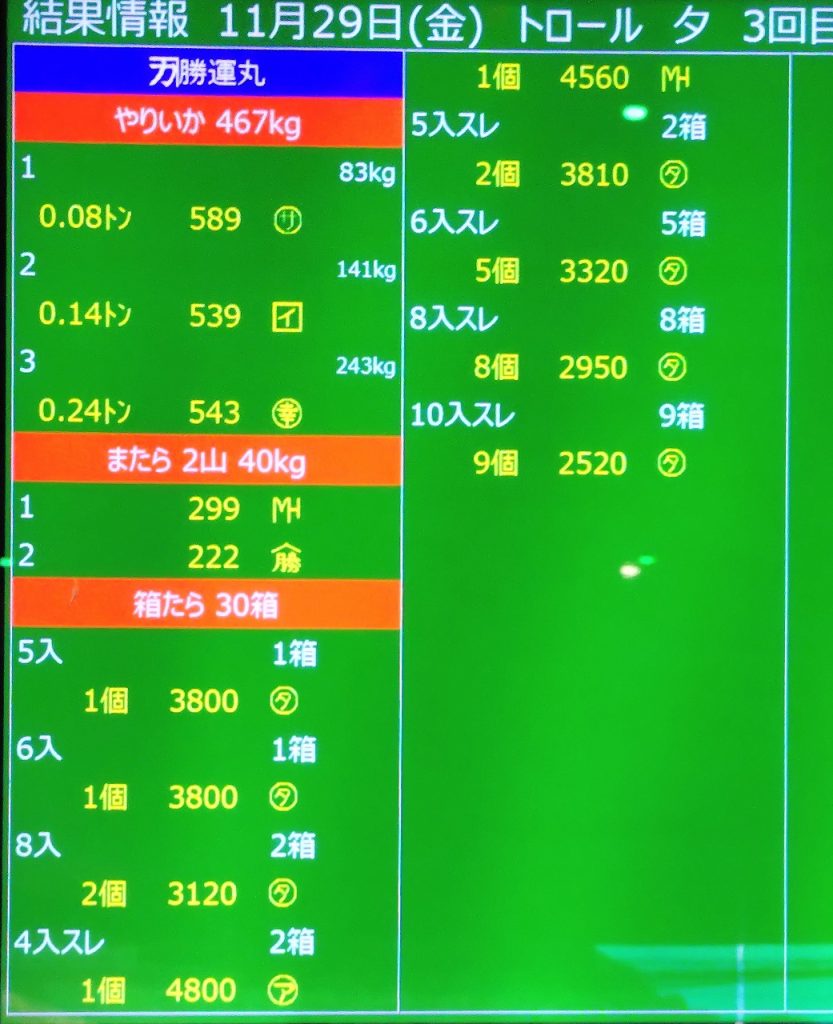Click the 結果情報 title text

coord(103,23)
